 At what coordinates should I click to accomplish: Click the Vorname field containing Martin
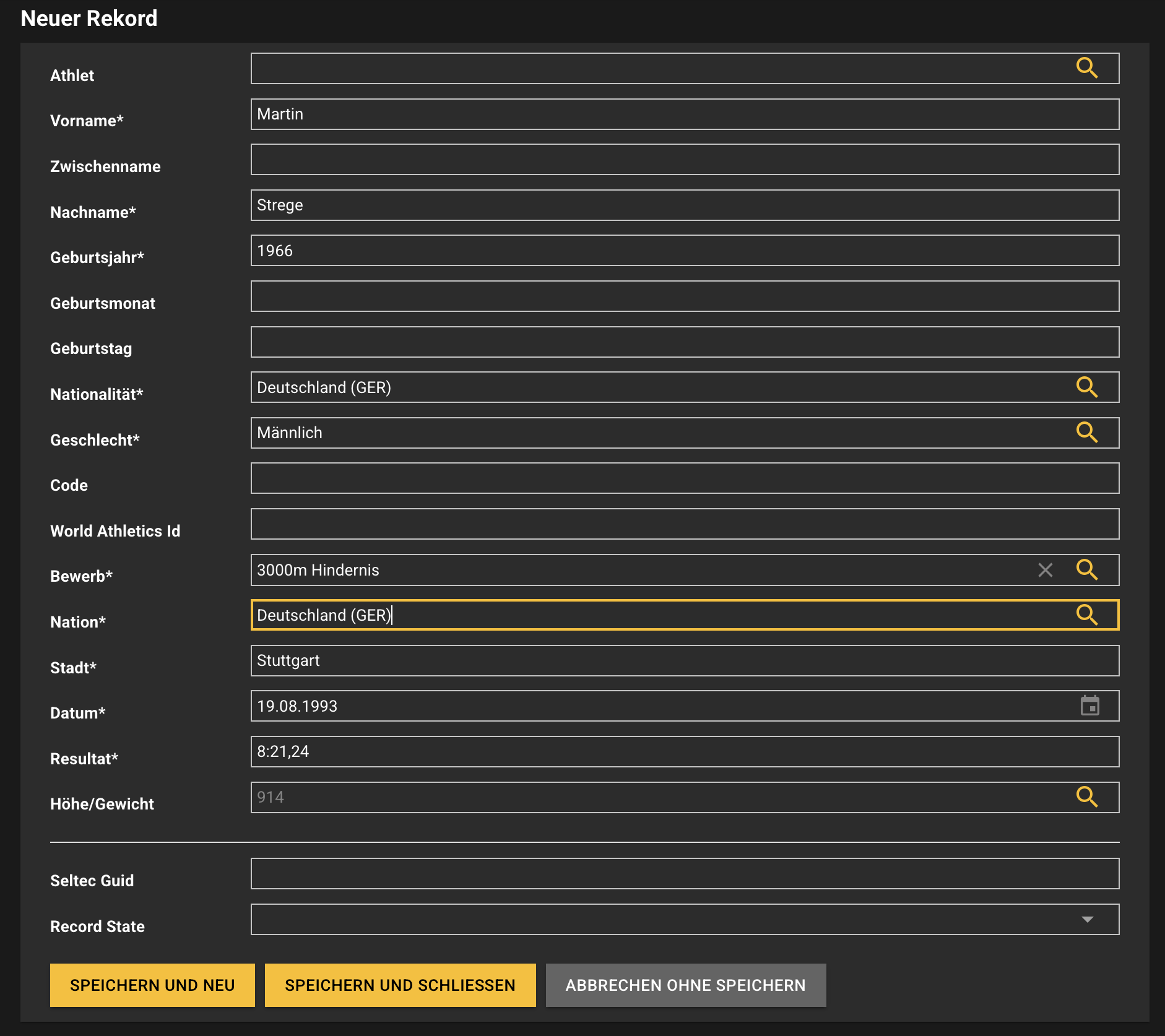(x=685, y=114)
